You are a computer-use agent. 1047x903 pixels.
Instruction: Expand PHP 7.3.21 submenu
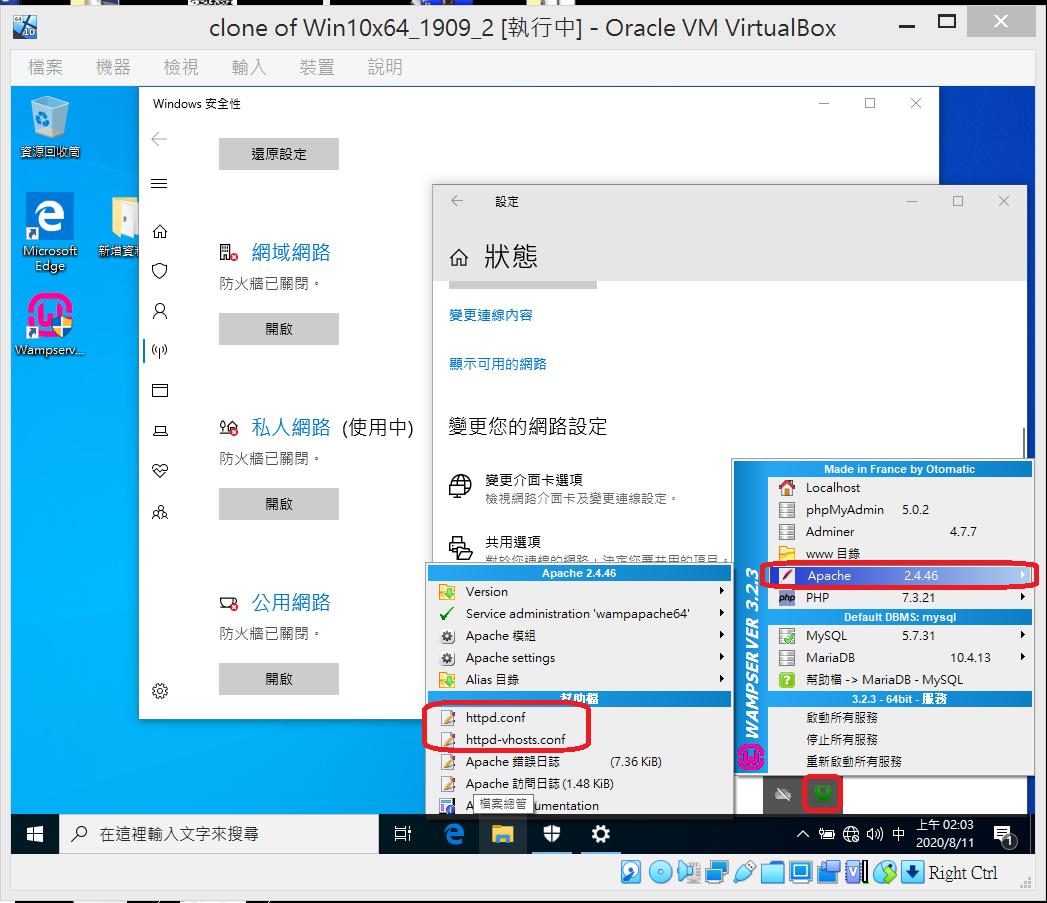(899, 597)
